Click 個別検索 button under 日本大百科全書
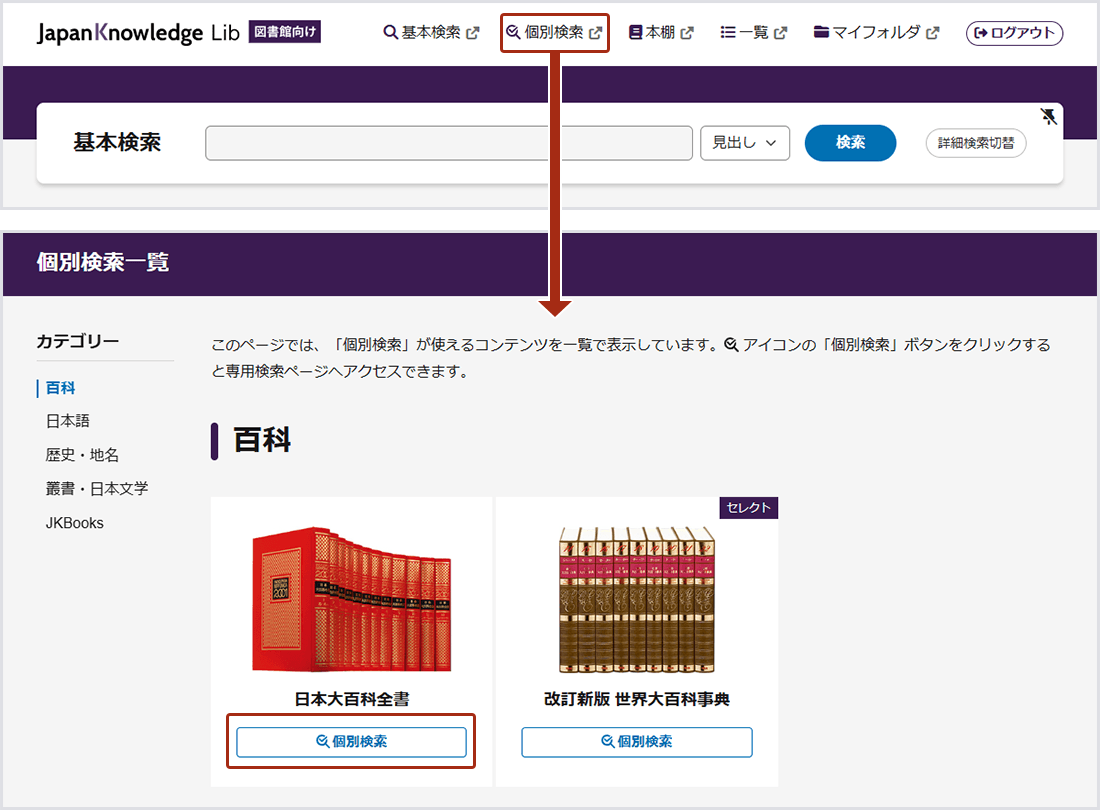The height and width of the screenshot is (810, 1100). [351, 742]
